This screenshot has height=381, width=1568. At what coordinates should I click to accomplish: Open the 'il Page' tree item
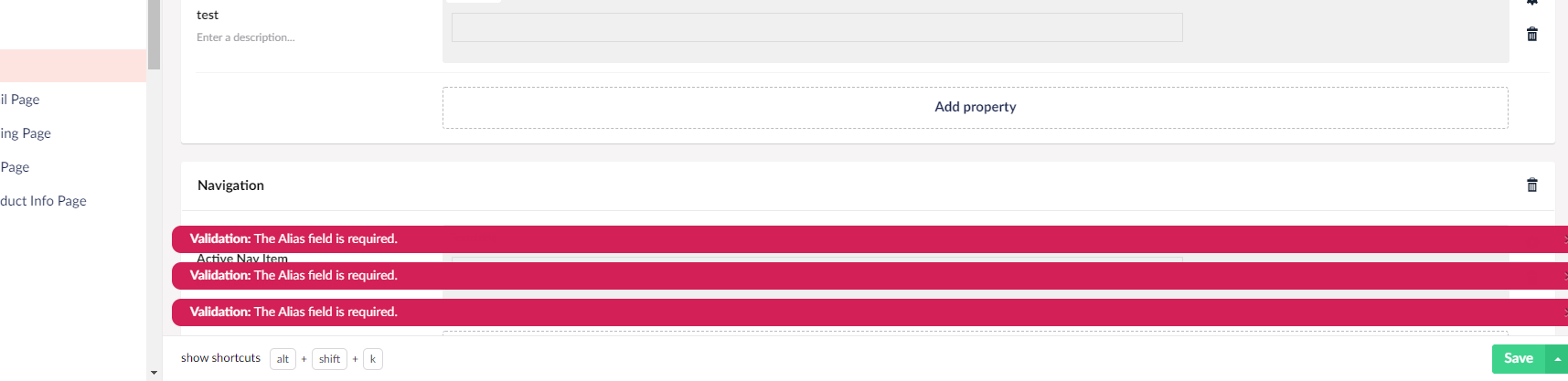pyautogui.click(x=20, y=100)
